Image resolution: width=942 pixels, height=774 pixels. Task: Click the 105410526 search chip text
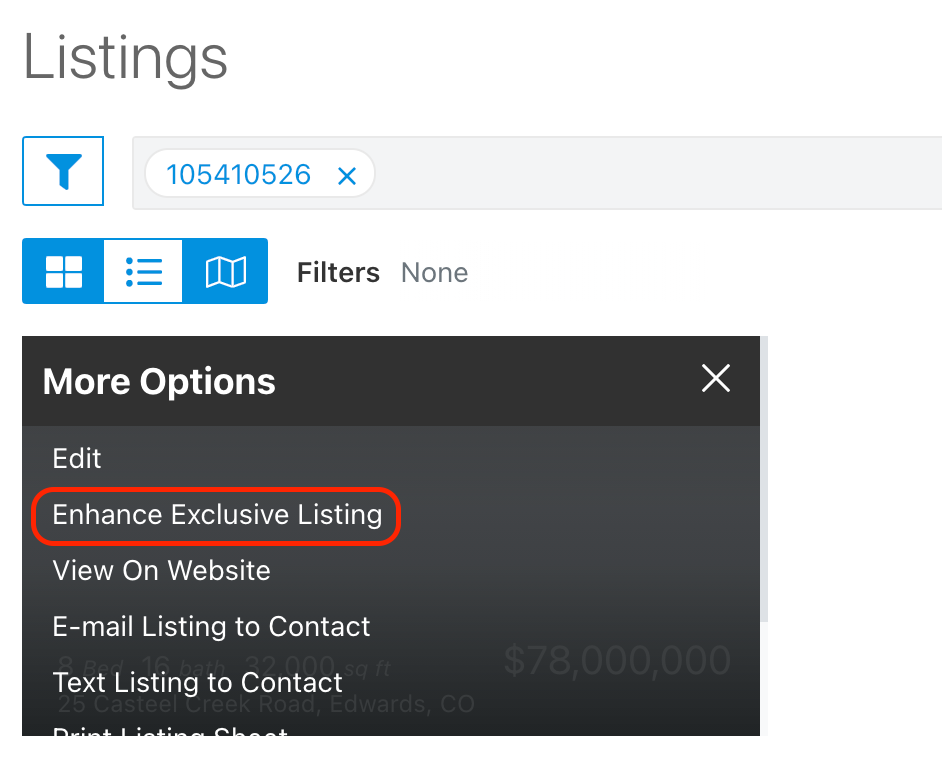(x=239, y=175)
